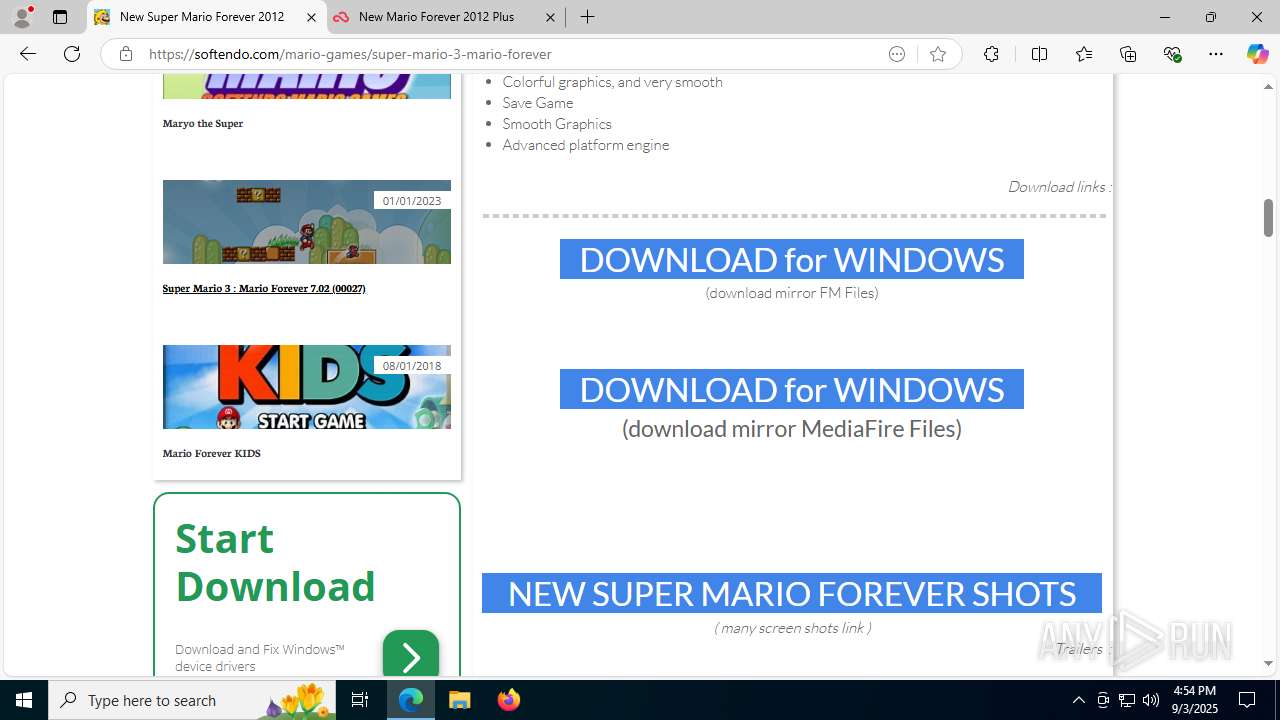Open Microsoft Edge from taskbar
The image size is (1280, 720).
(411, 700)
